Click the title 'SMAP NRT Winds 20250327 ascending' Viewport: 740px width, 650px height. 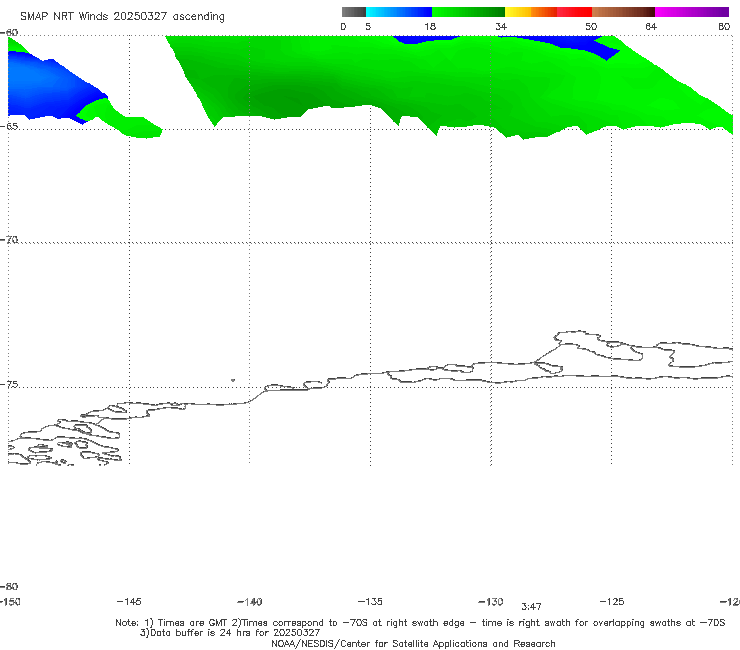(122, 16)
